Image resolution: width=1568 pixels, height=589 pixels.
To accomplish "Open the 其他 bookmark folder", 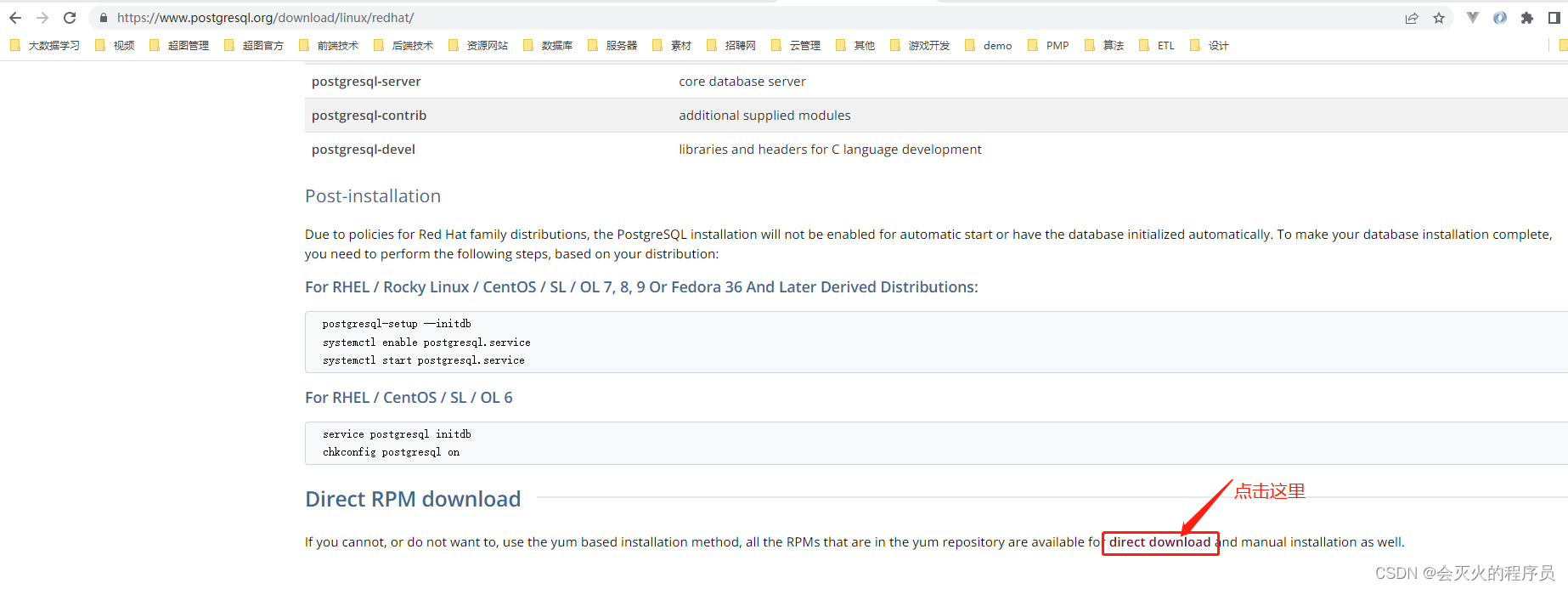I will coord(855,46).
